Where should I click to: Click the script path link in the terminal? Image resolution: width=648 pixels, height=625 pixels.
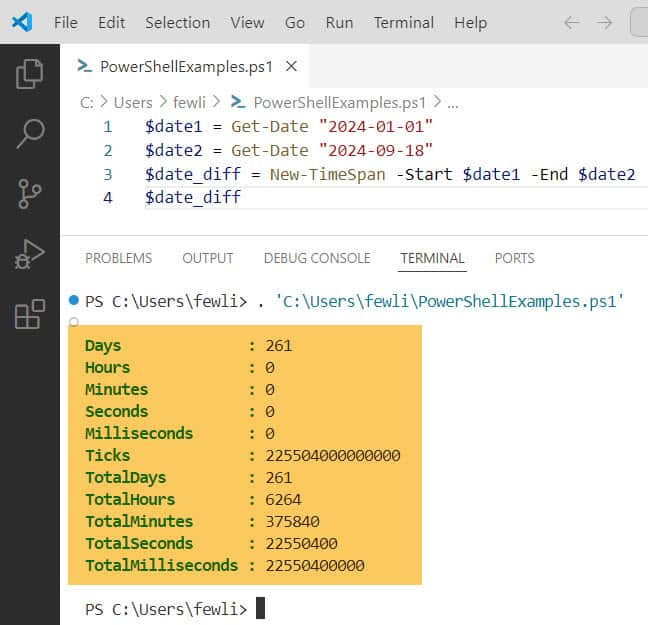(449, 301)
